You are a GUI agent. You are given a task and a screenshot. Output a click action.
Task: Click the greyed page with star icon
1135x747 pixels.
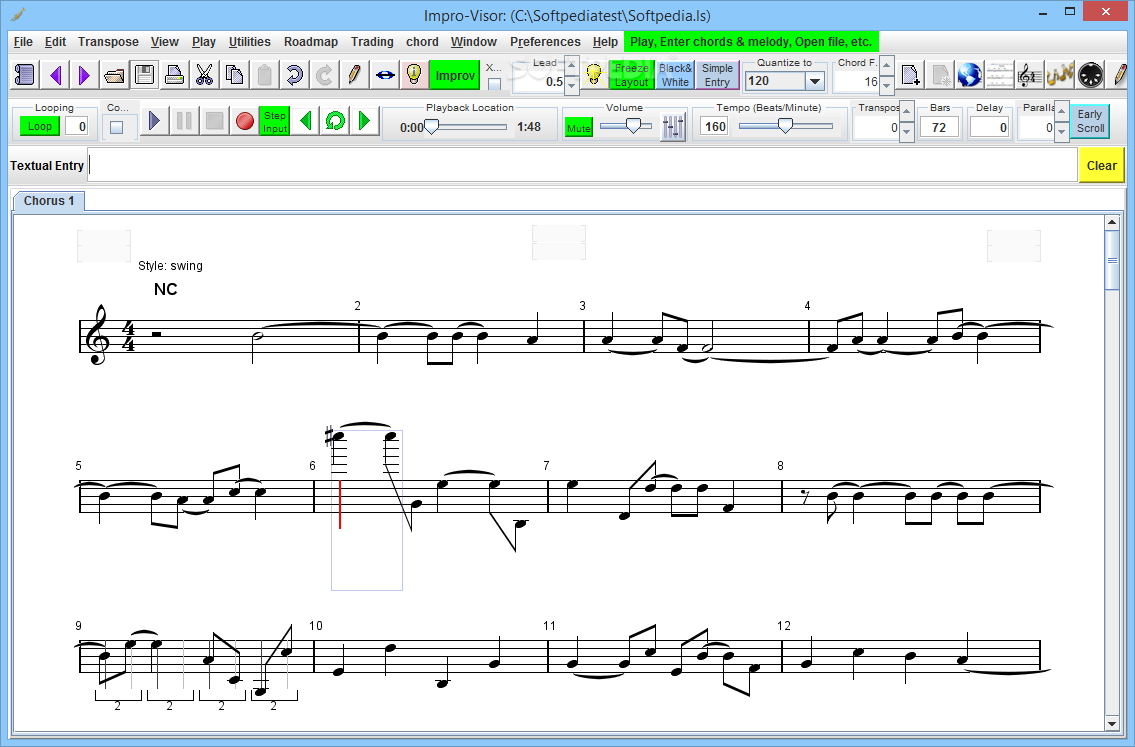(x=940, y=75)
